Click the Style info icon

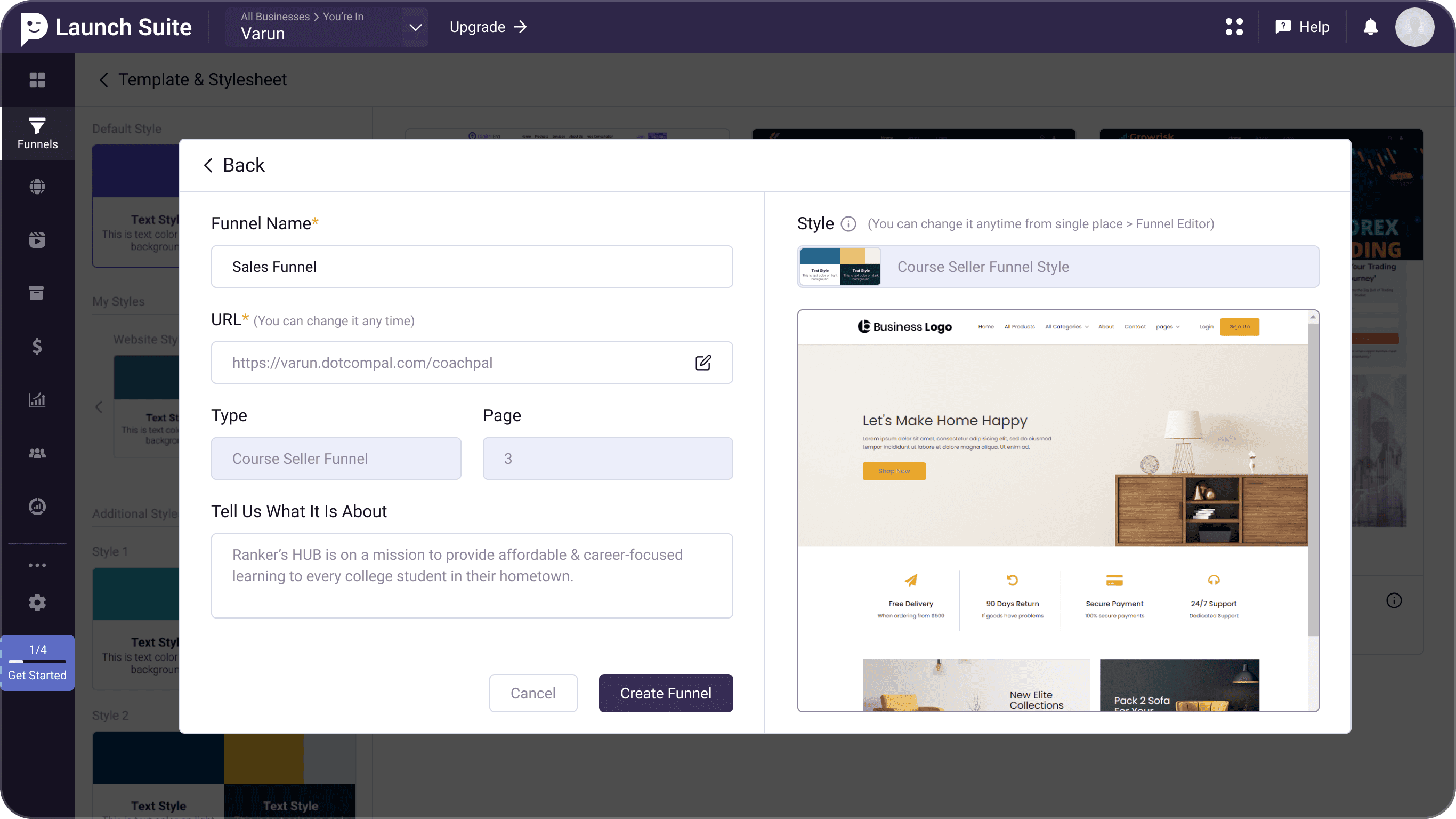point(848,224)
